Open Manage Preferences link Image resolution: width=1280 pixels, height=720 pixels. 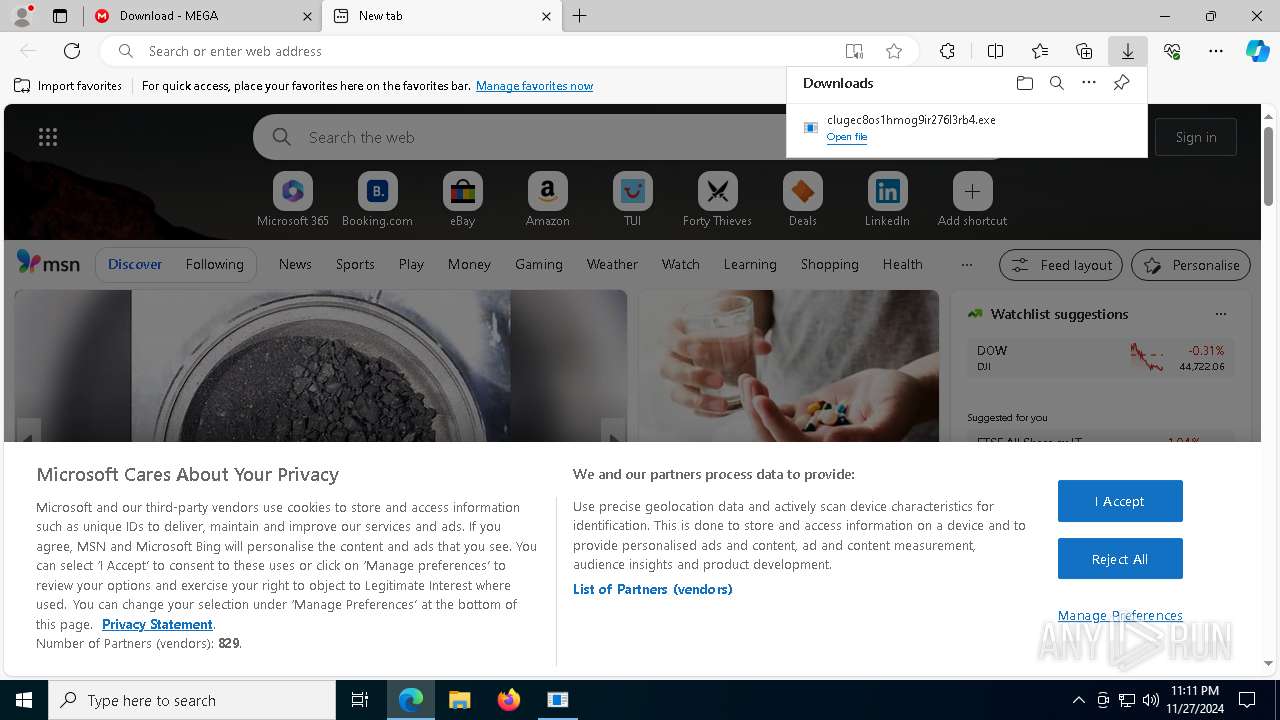click(1120, 615)
